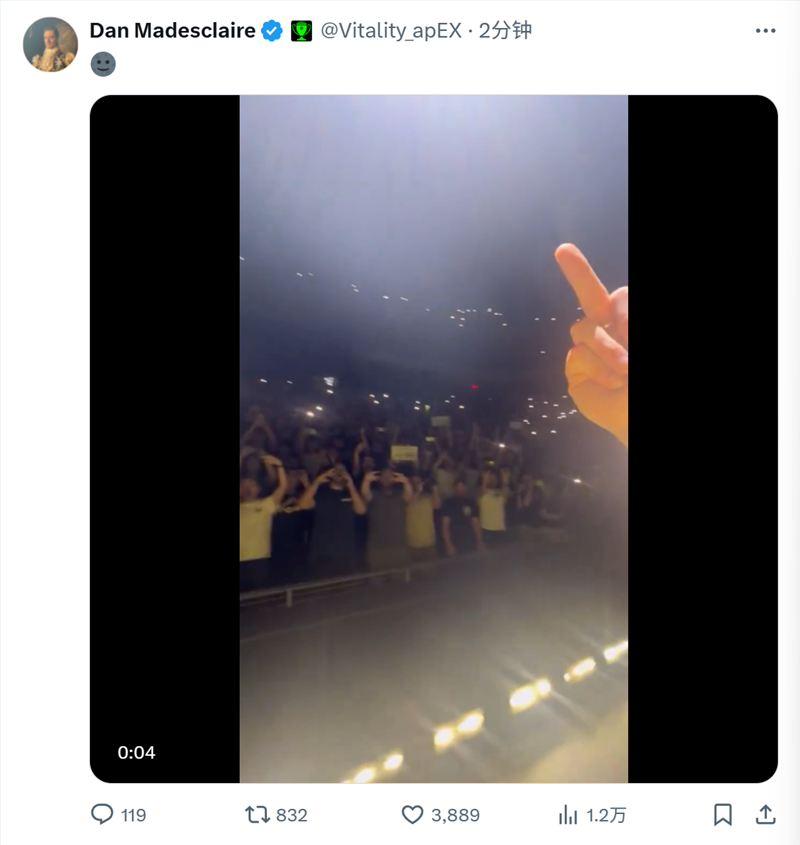Open Dan Madesclaire's profile avatar
The height and width of the screenshot is (845, 800).
coord(50,44)
